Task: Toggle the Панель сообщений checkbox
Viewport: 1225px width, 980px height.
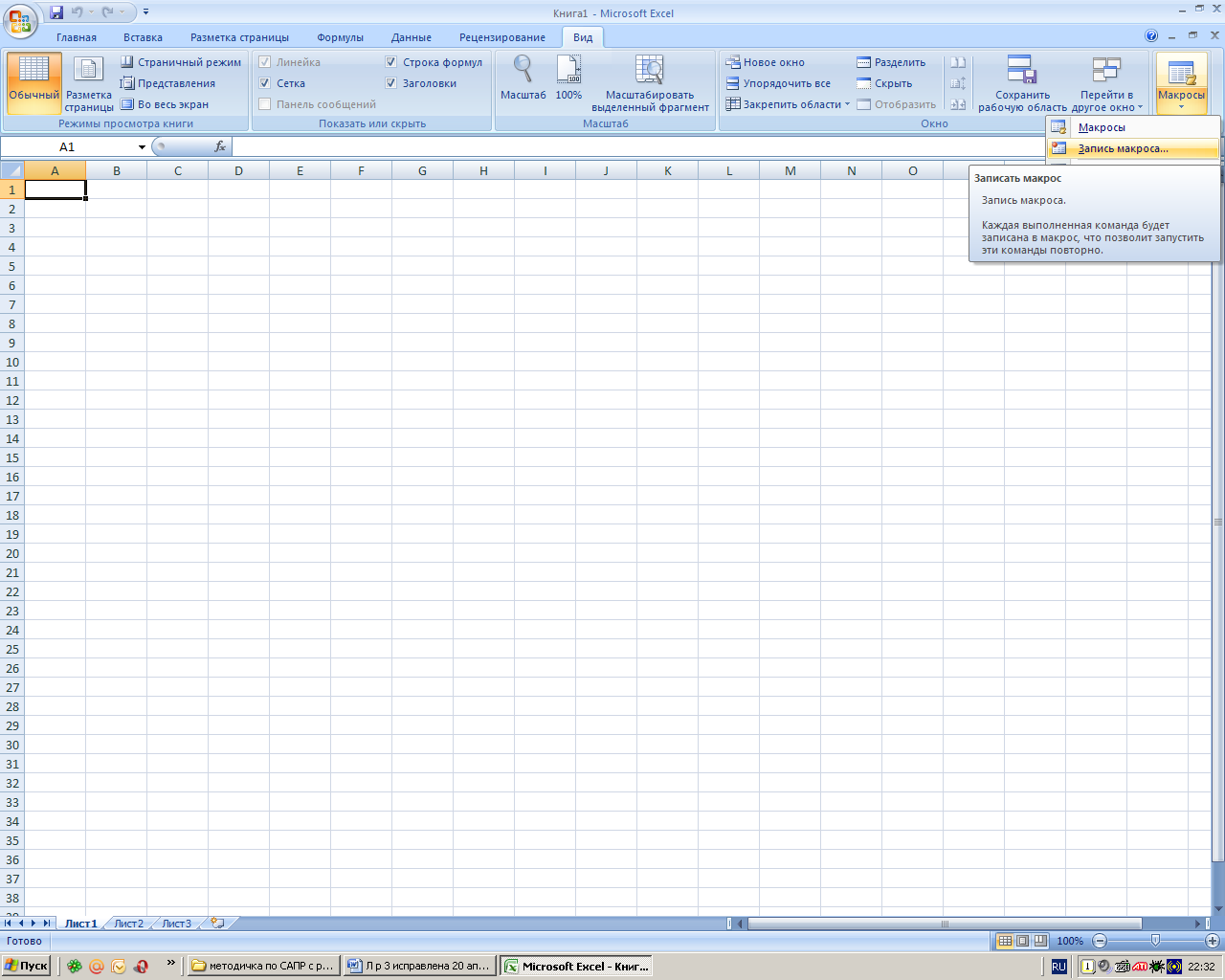Action: 265,104
